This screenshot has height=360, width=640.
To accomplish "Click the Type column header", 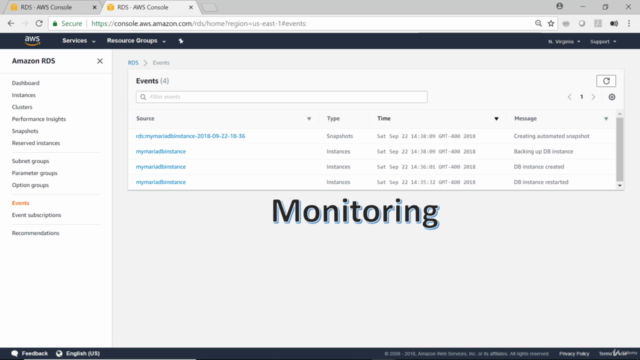I will click(x=333, y=119).
